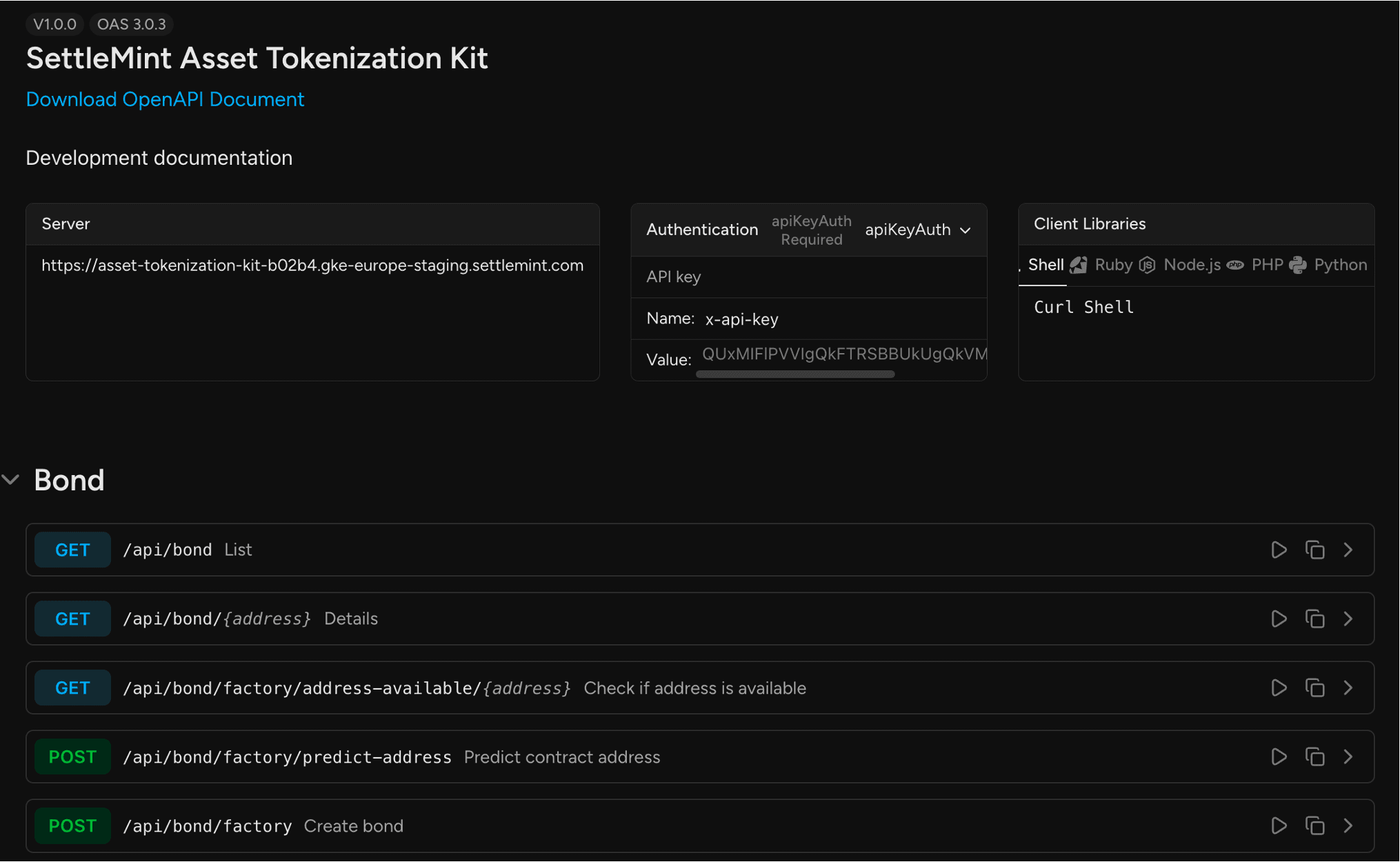Viewport: 1400px width, 862px height.
Task: Copy the address-available endpoint path
Action: (x=1314, y=688)
